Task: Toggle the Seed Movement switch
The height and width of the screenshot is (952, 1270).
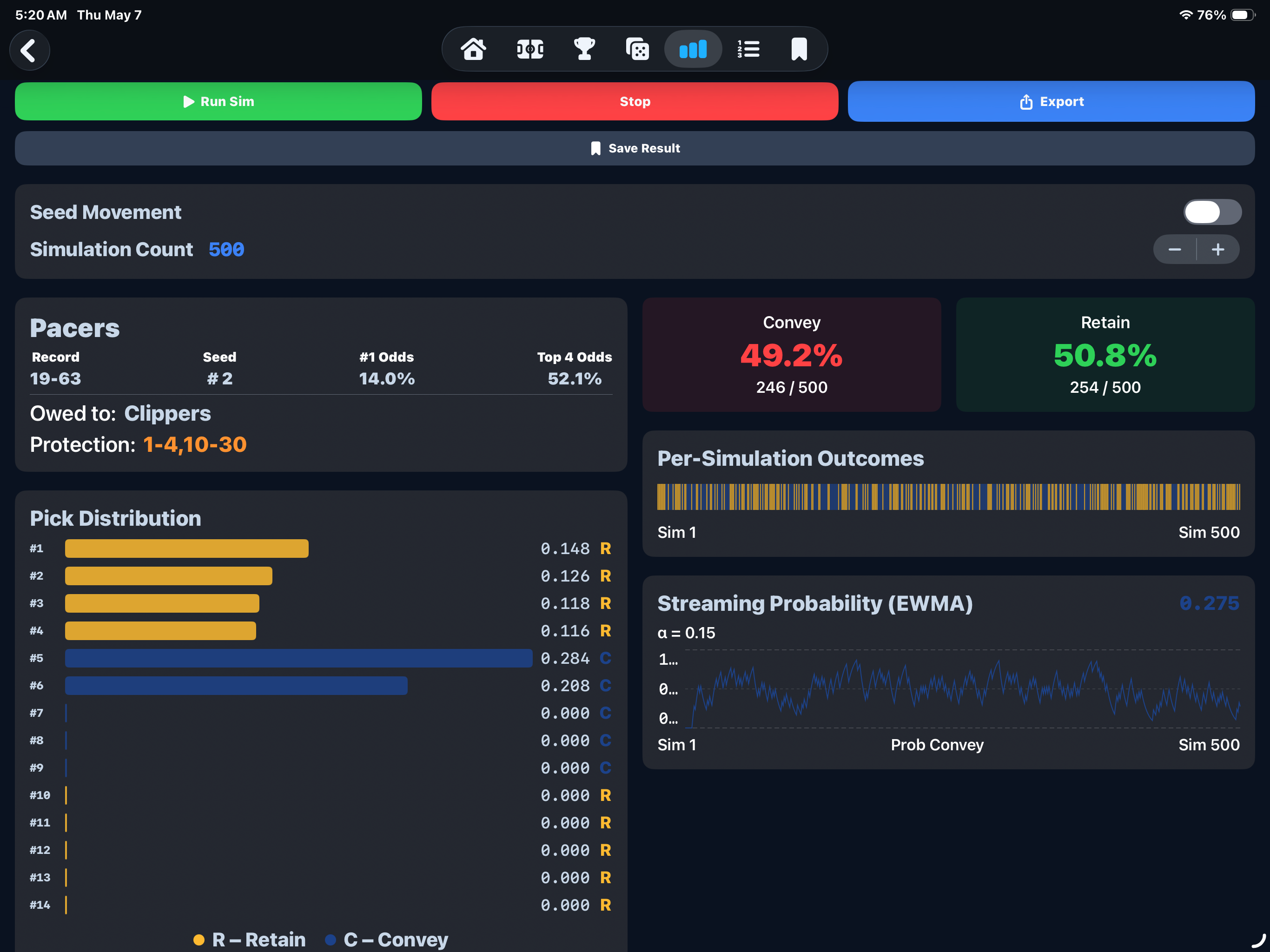Action: 1212,212
